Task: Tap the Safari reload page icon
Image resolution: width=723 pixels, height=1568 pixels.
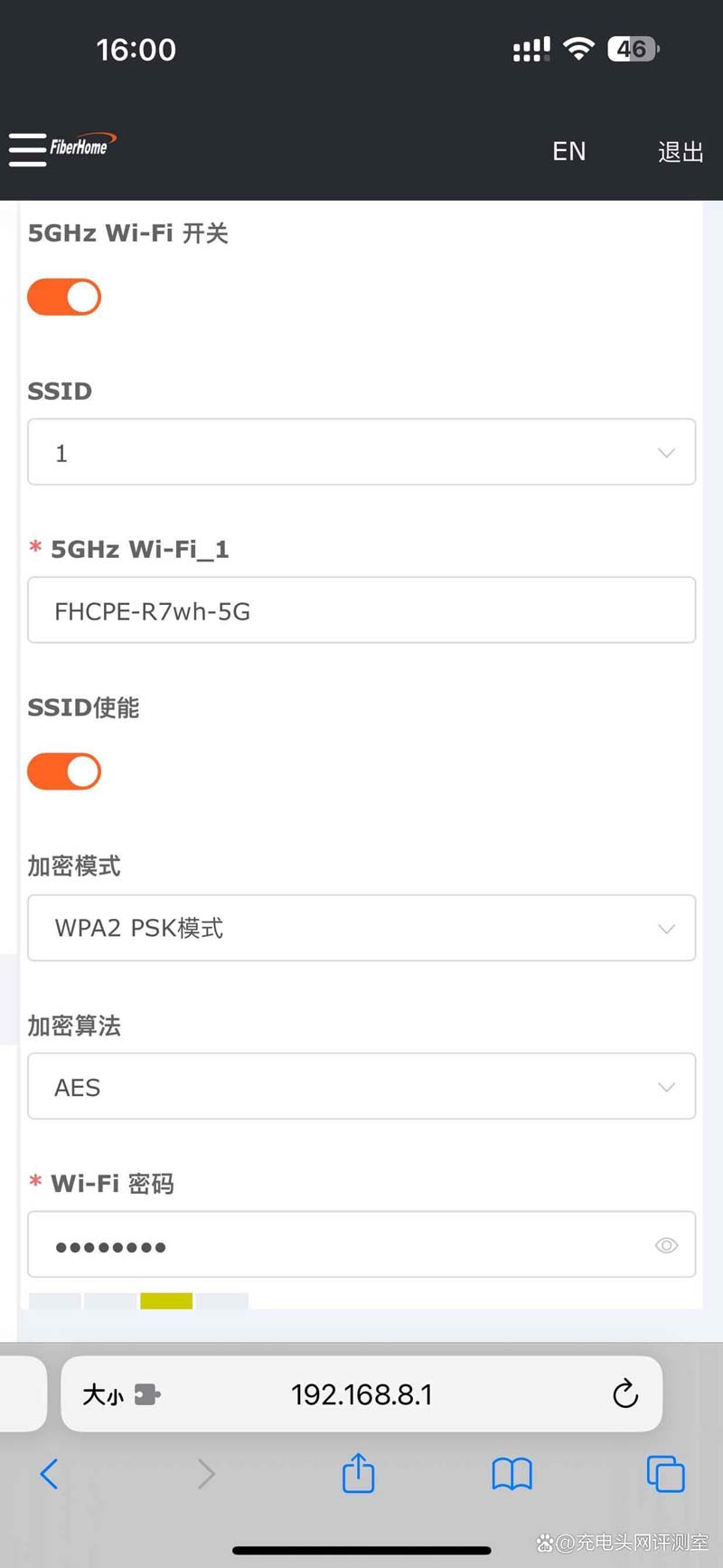Action: pyautogui.click(x=624, y=1393)
